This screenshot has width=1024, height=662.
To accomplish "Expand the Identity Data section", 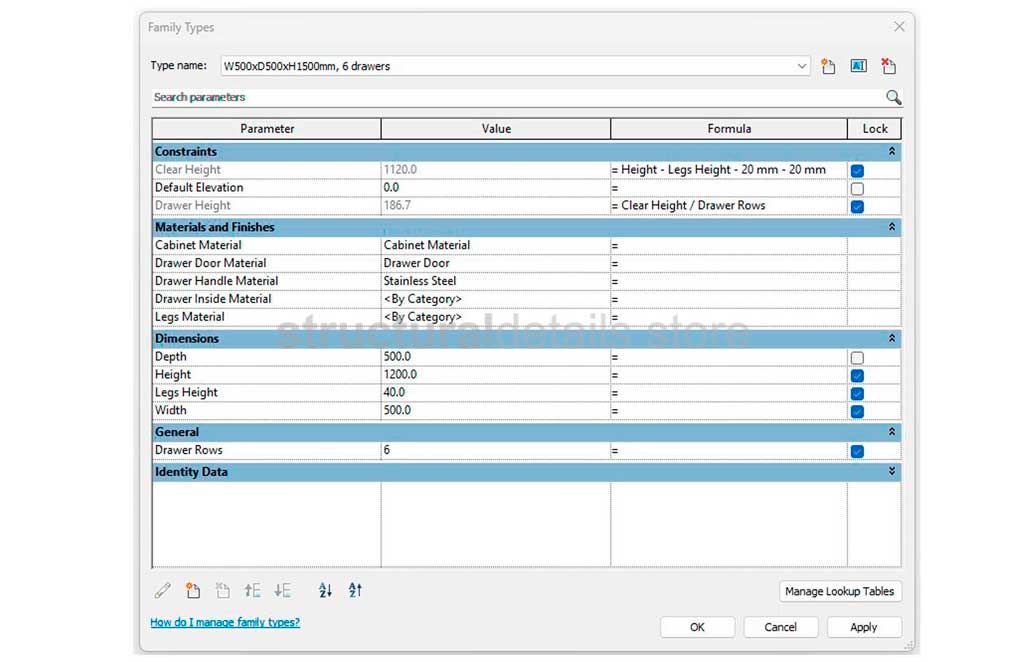I will (x=891, y=472).
